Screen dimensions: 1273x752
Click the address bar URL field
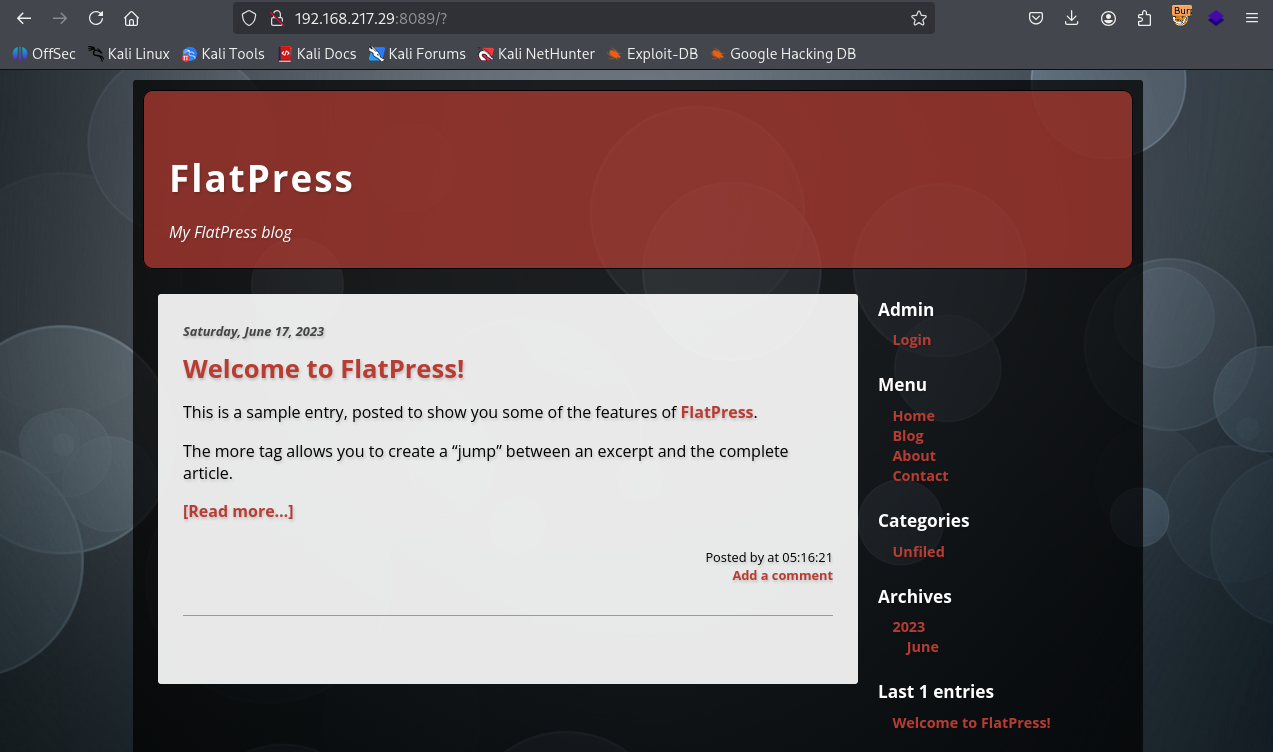point(600,18)
